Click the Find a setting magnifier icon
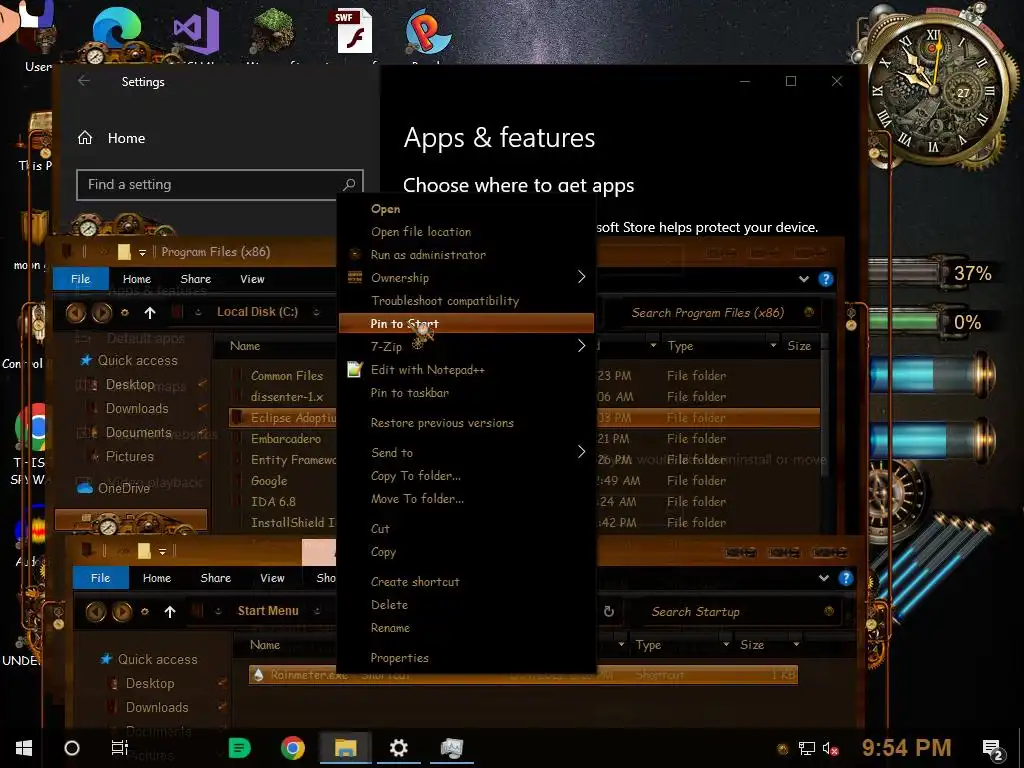Image resolution: width=1024 pixels, height=768 pixels. click(x=349, y=185)
